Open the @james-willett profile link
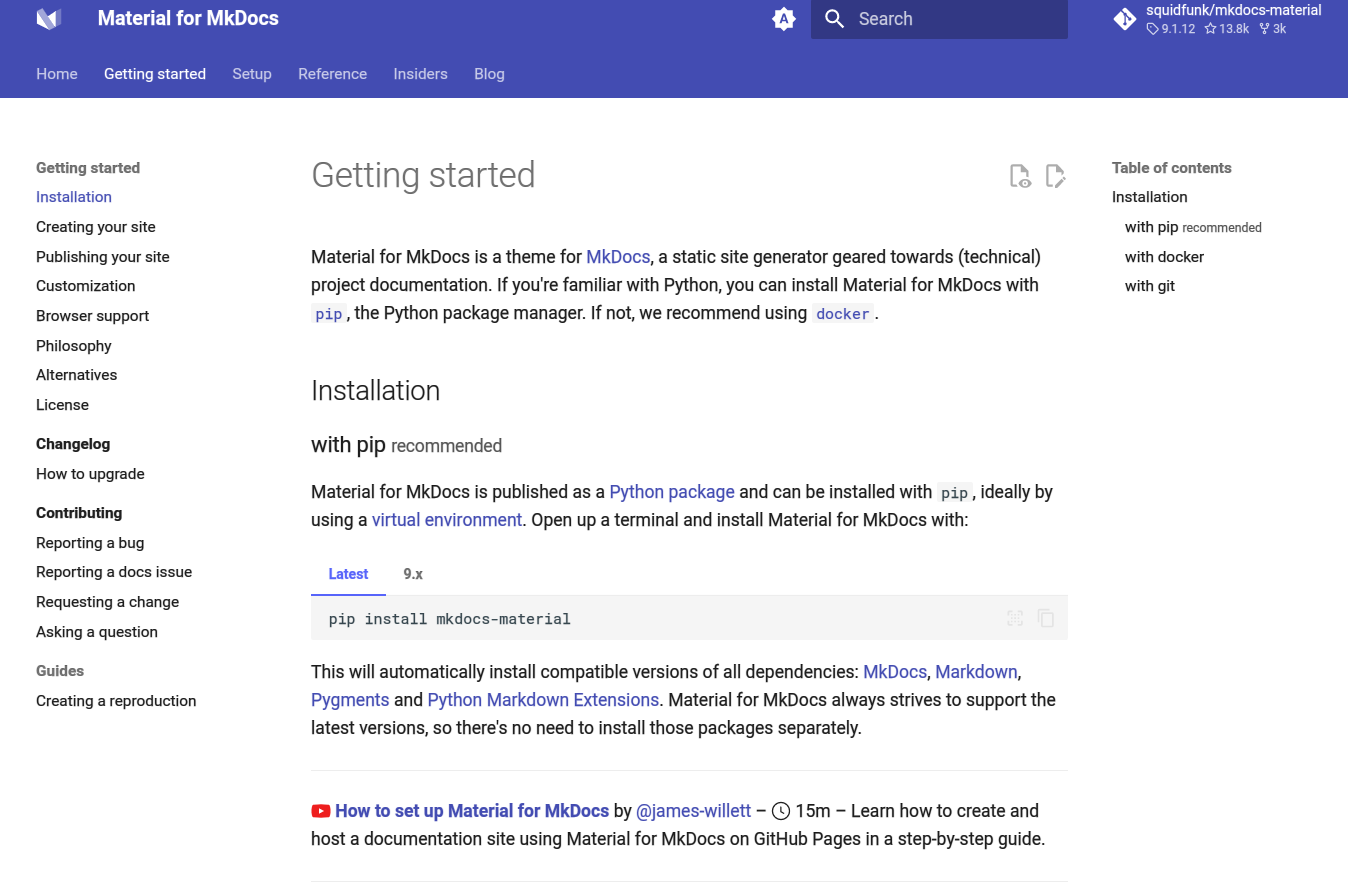 693,811
